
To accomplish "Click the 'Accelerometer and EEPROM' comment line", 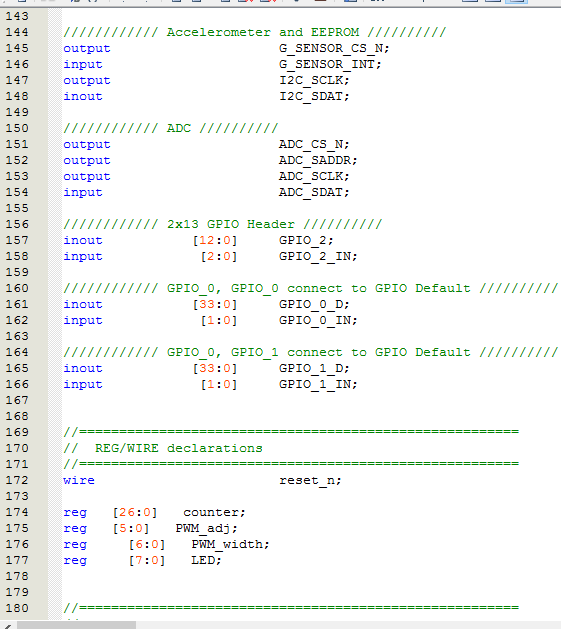I will click(254, 32).
